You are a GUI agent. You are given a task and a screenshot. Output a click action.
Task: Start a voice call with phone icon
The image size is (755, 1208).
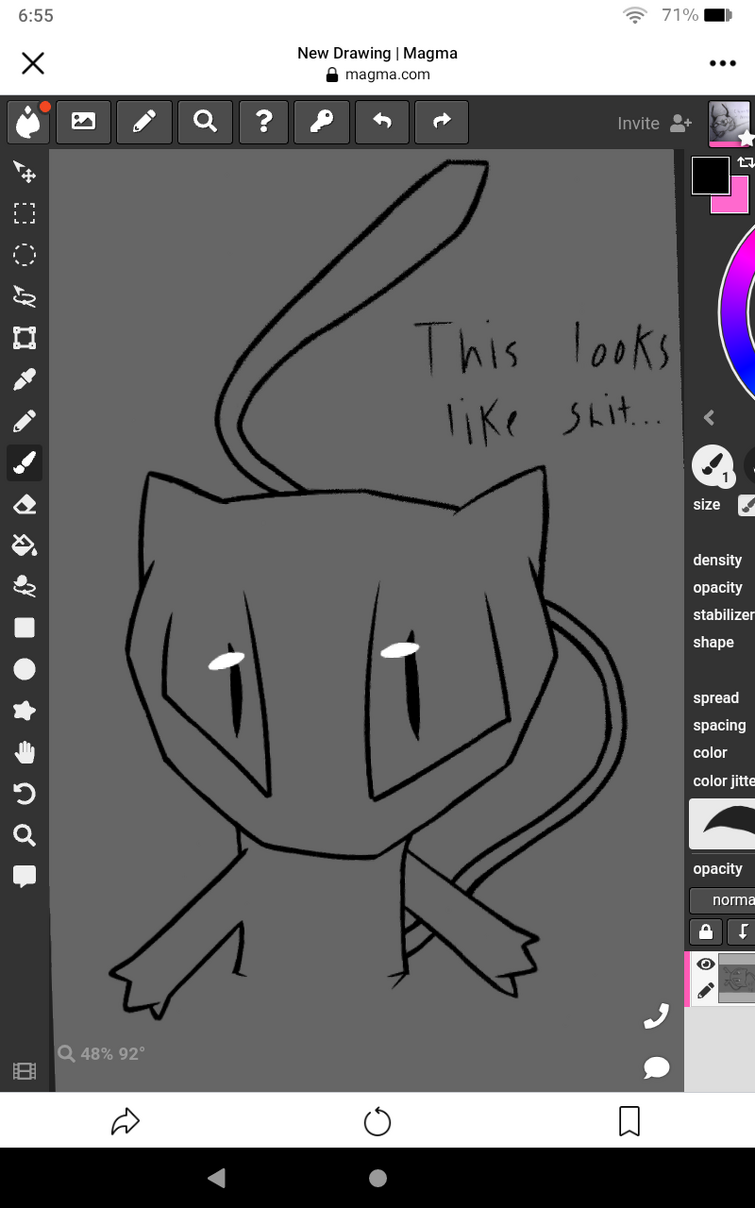656,1017
